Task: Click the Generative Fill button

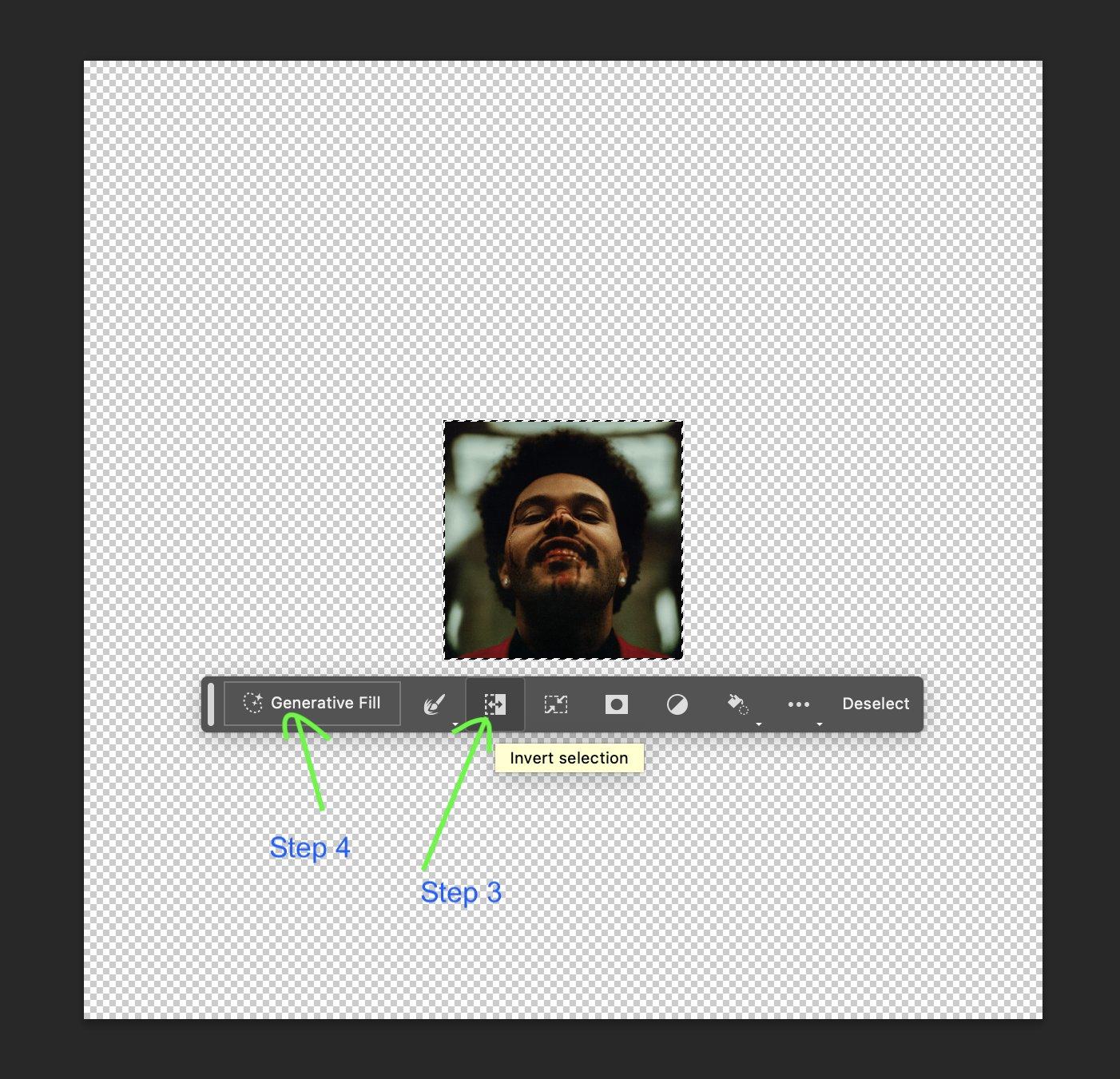Action: pyautogui.click(x=312, y=704)
